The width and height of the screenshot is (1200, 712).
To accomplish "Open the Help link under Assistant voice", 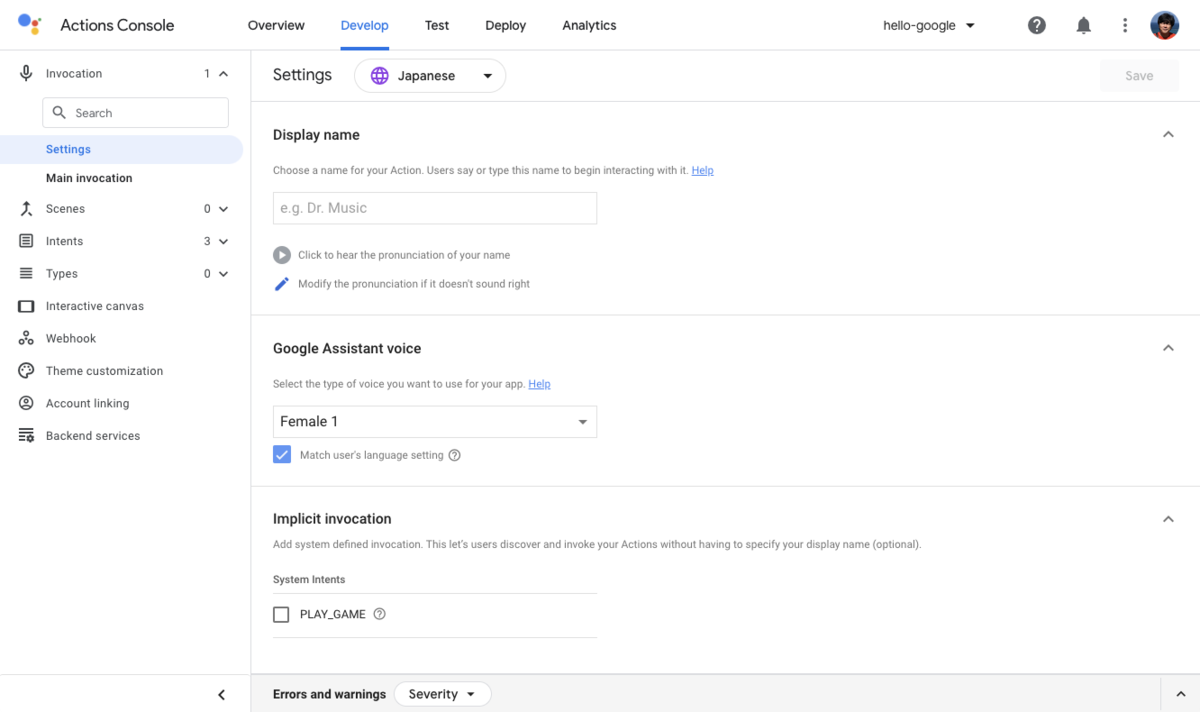I will [x=539, y=384].
